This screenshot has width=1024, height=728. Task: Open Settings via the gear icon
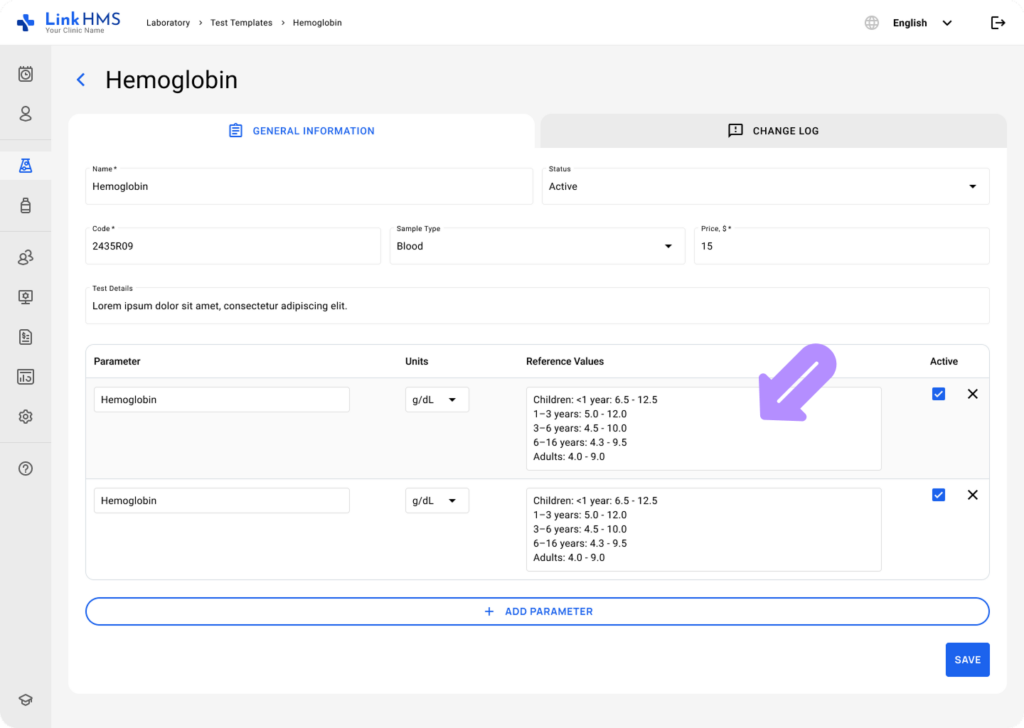point(25,416)
